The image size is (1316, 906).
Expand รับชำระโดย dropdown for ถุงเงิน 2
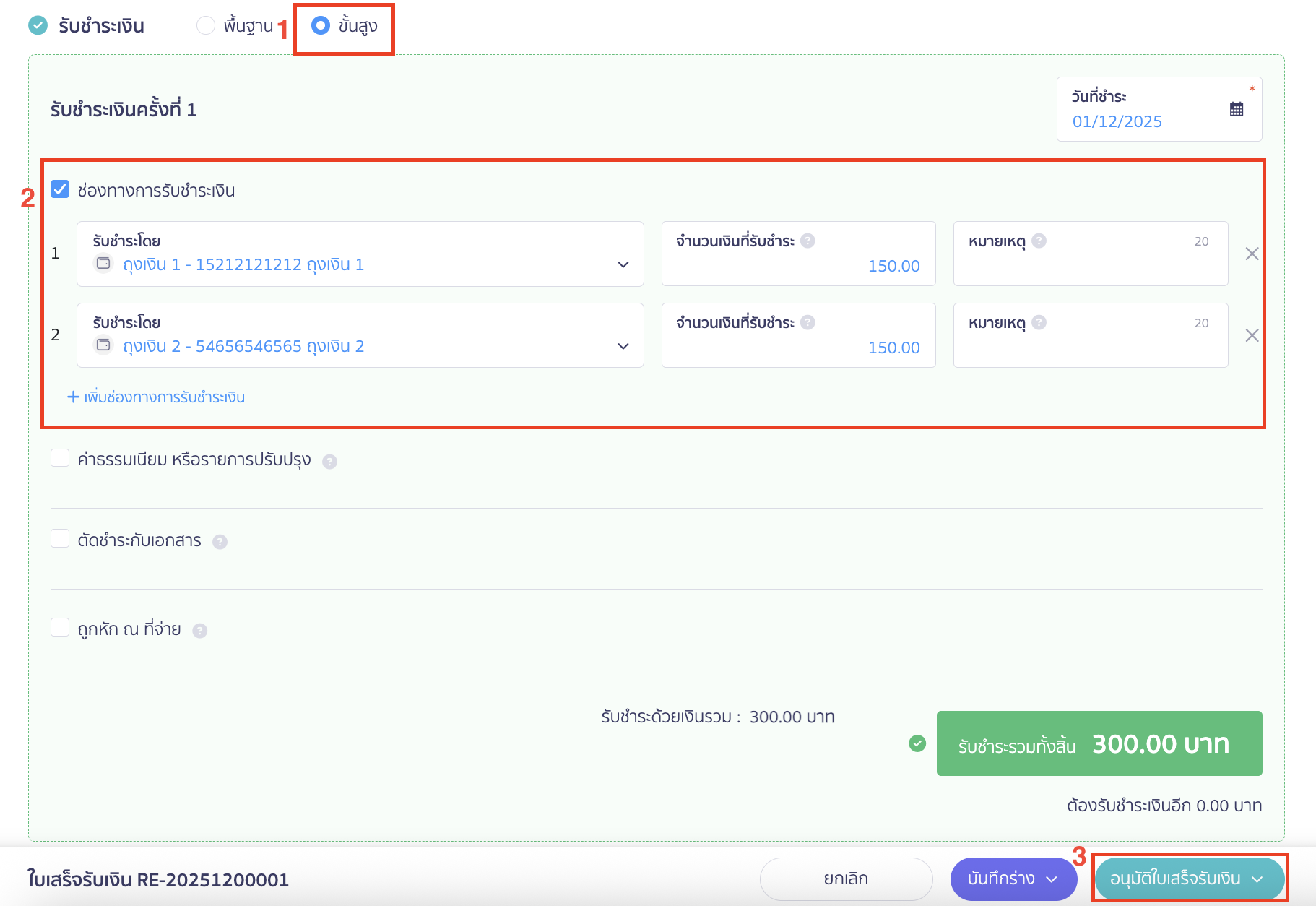pos(623,346)
